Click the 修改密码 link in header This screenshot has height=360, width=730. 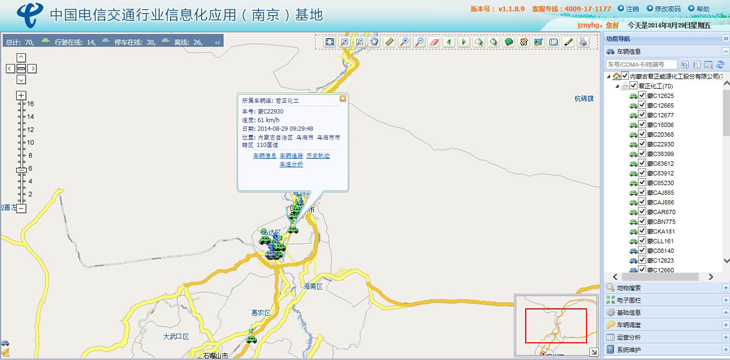(667, 9)
